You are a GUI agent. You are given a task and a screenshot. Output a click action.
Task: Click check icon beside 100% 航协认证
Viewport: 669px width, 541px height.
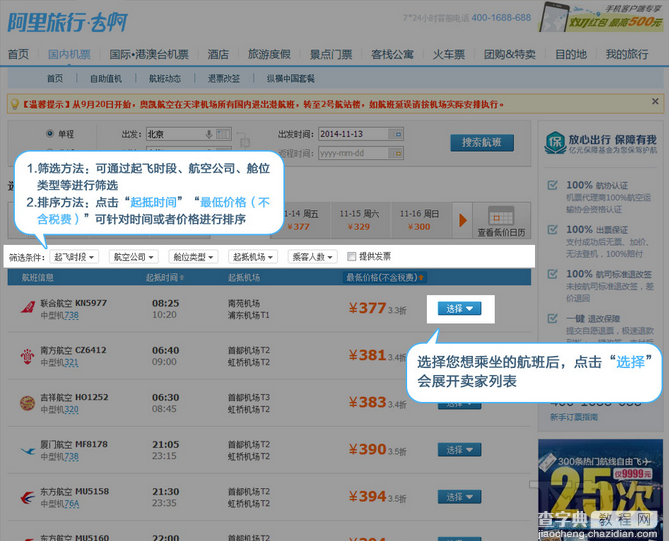point(553,185)
